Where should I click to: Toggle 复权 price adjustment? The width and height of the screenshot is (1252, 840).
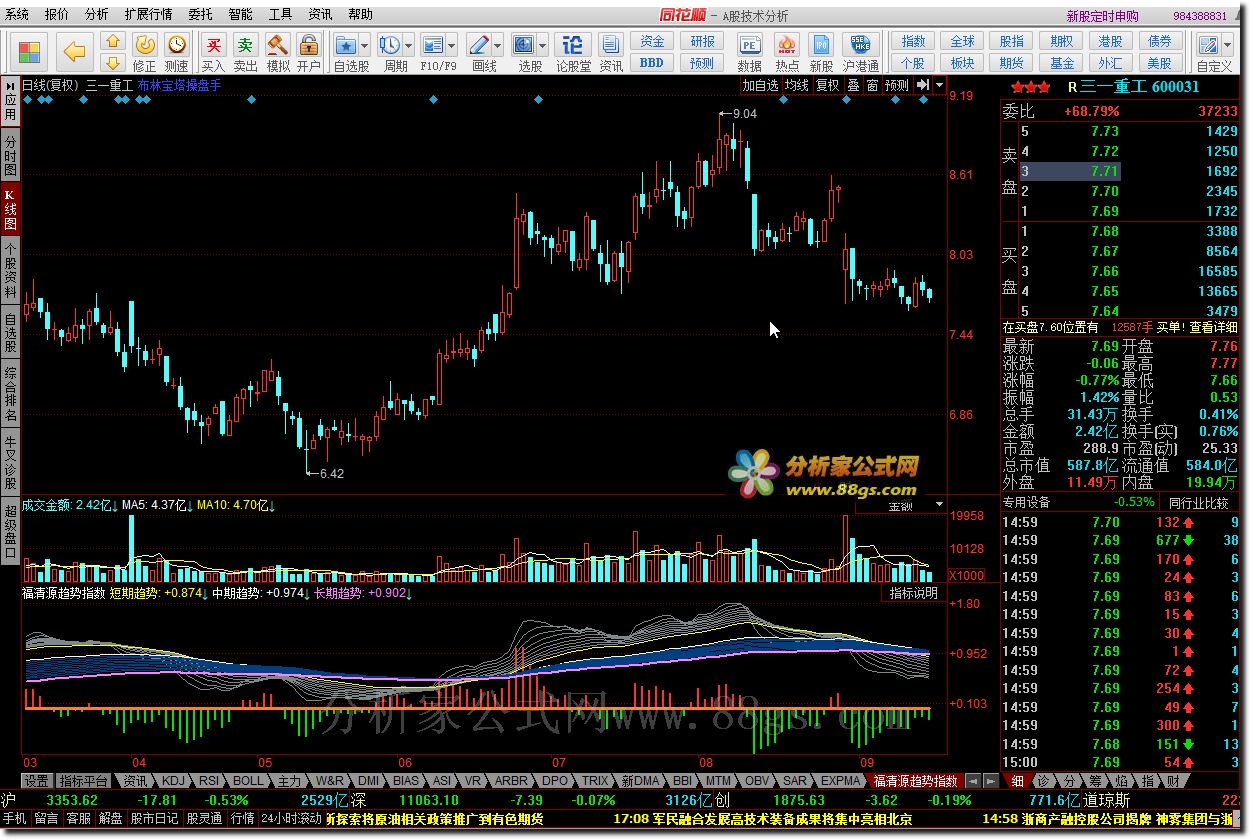(828, 85)
